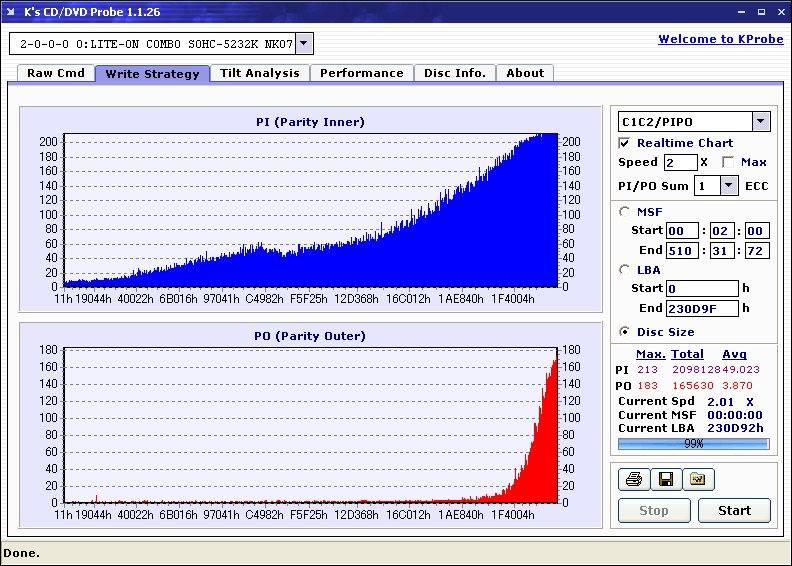
Task: Click the print chart icon
Action: point(634,479)
